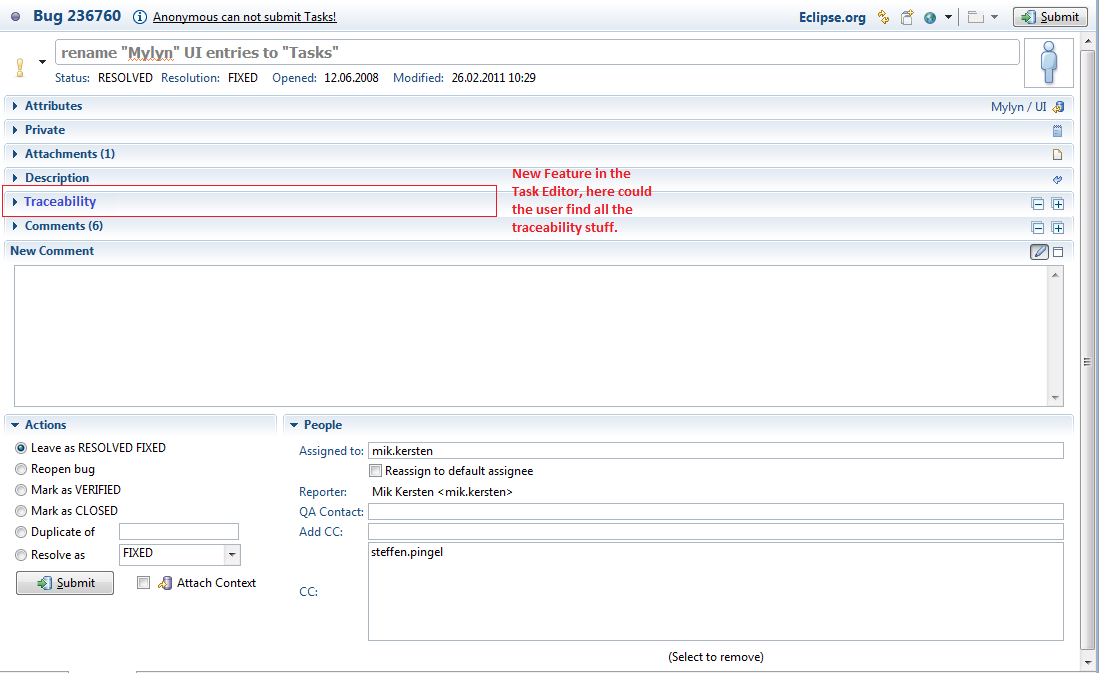Image resolution: width=1101 pixels, height=673 pixels.
Task: Maximize the New Comment editor icon
Action: (1058, 251)
